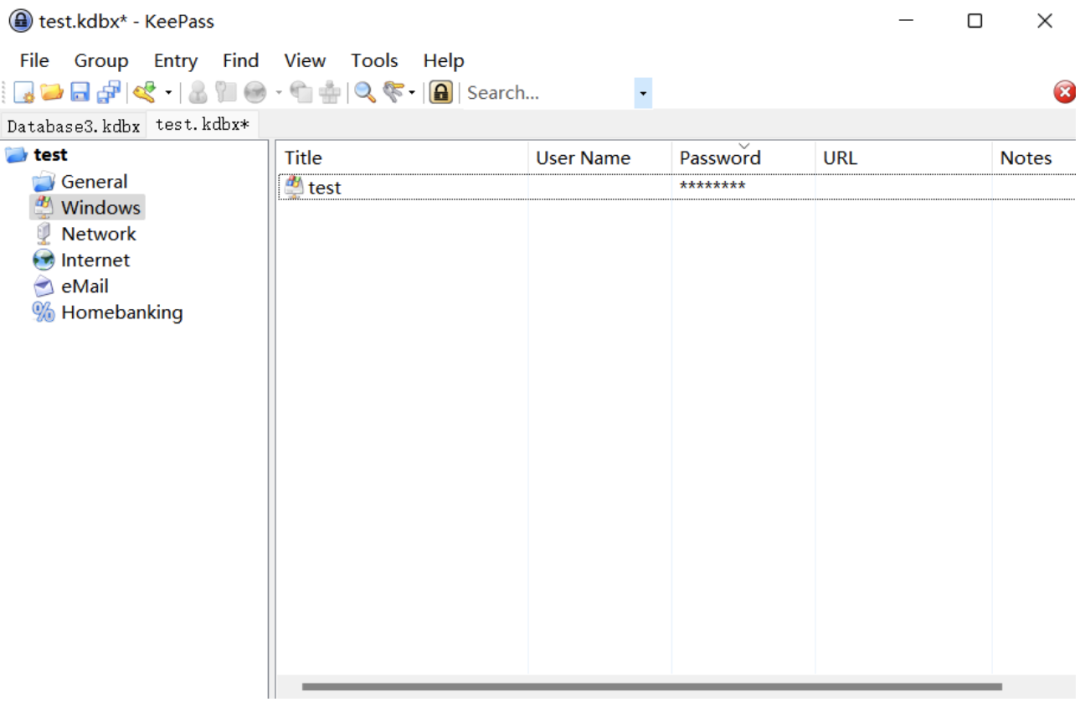Image resolution: width=1080 pixels, height=702 pixels.
Task: Select the Network group
Action: (98, 234)
